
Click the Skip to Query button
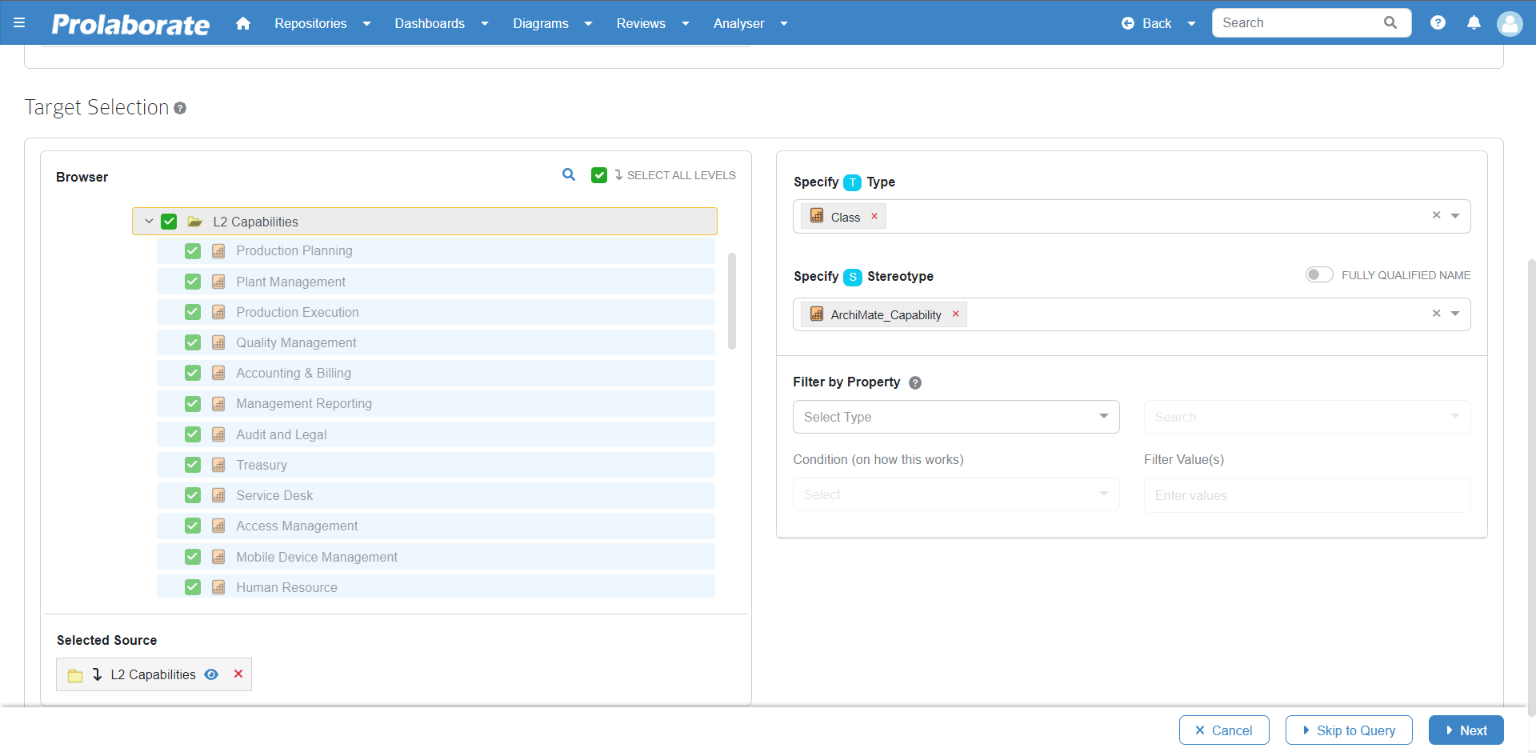tap(1348, 729)
